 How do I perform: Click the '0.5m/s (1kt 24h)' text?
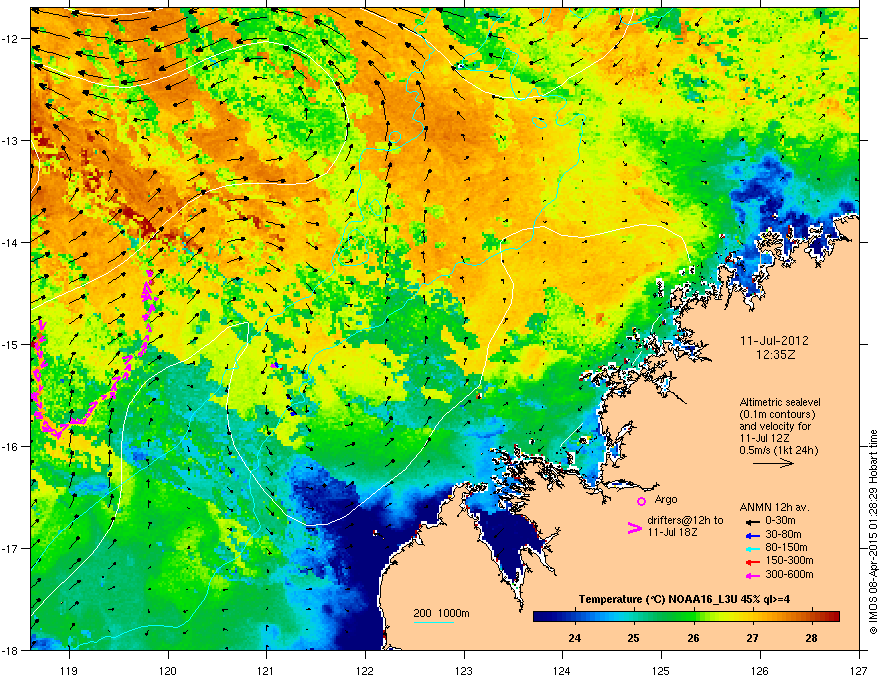coord(778,450)
